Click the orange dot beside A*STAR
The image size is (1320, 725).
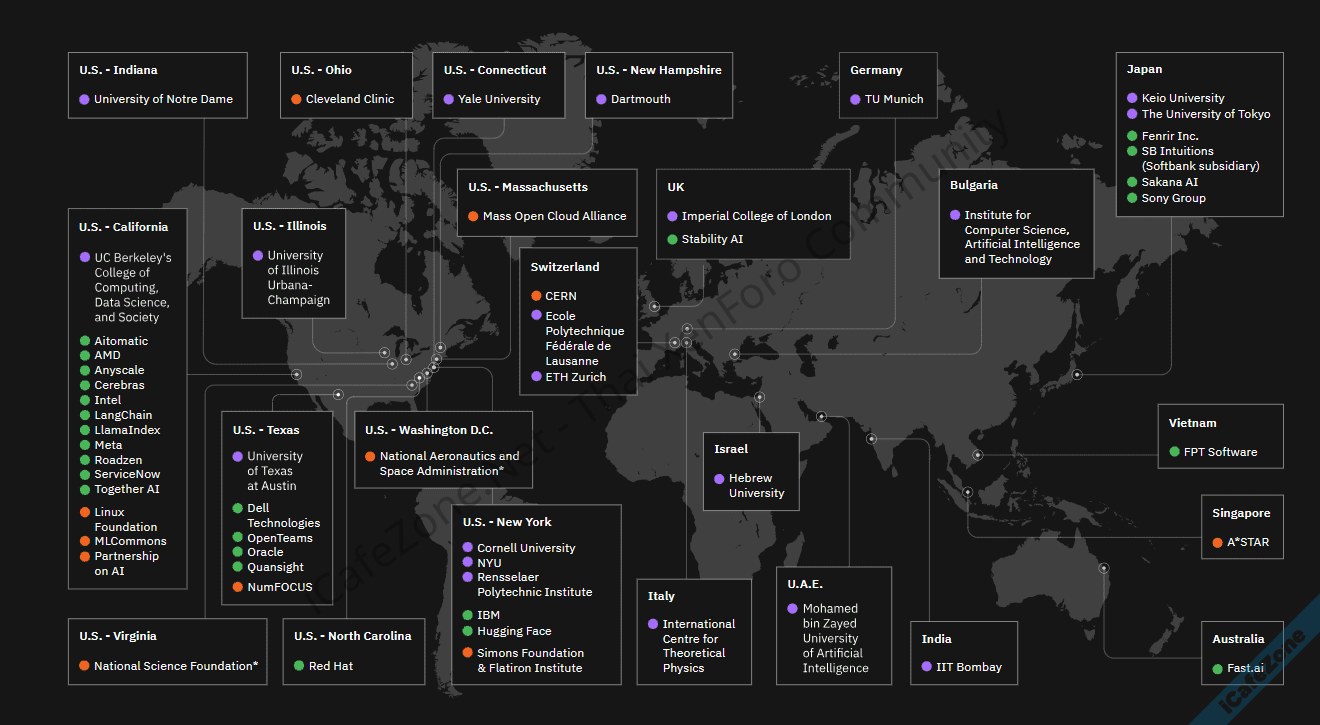pyautogui.click(x=1217, y=542)
